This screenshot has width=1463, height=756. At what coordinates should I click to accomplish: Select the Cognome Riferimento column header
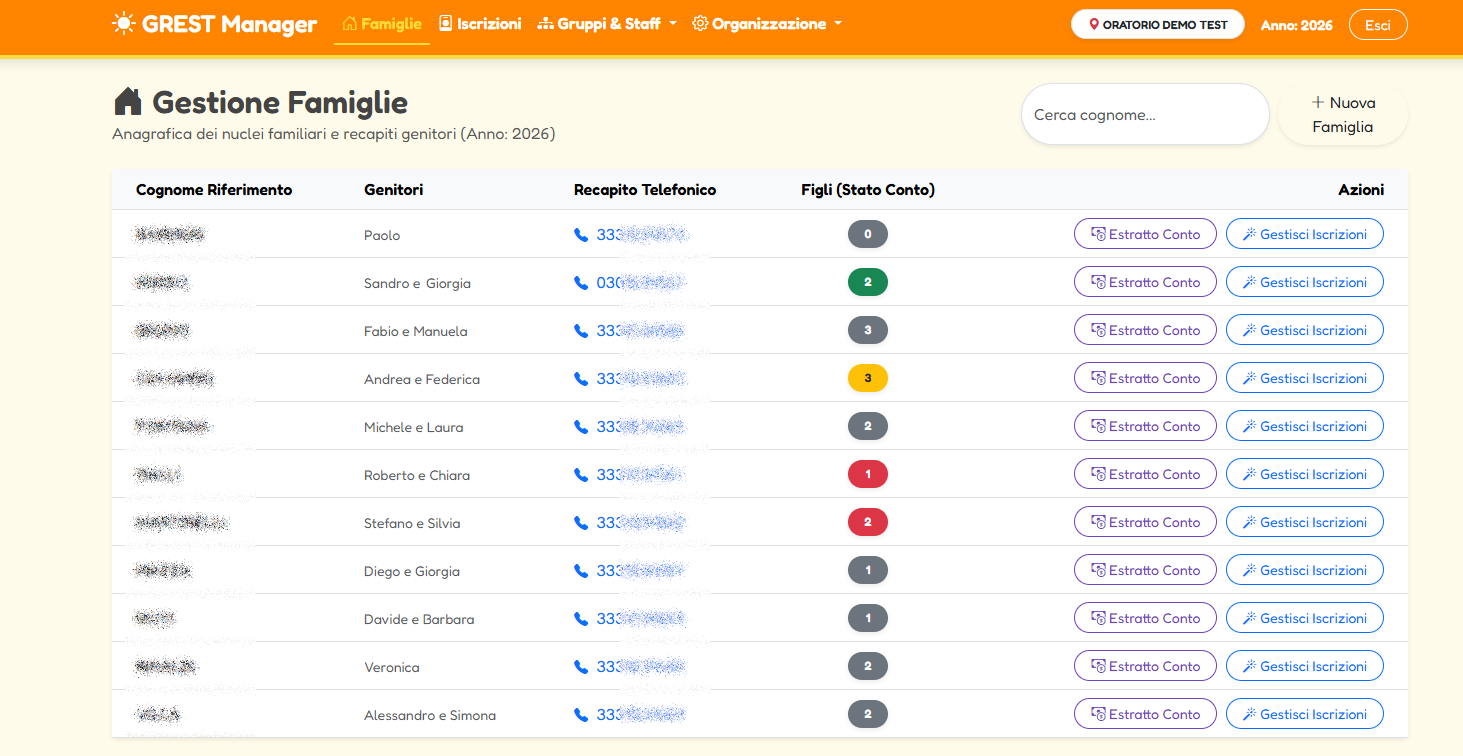(214, 190)
